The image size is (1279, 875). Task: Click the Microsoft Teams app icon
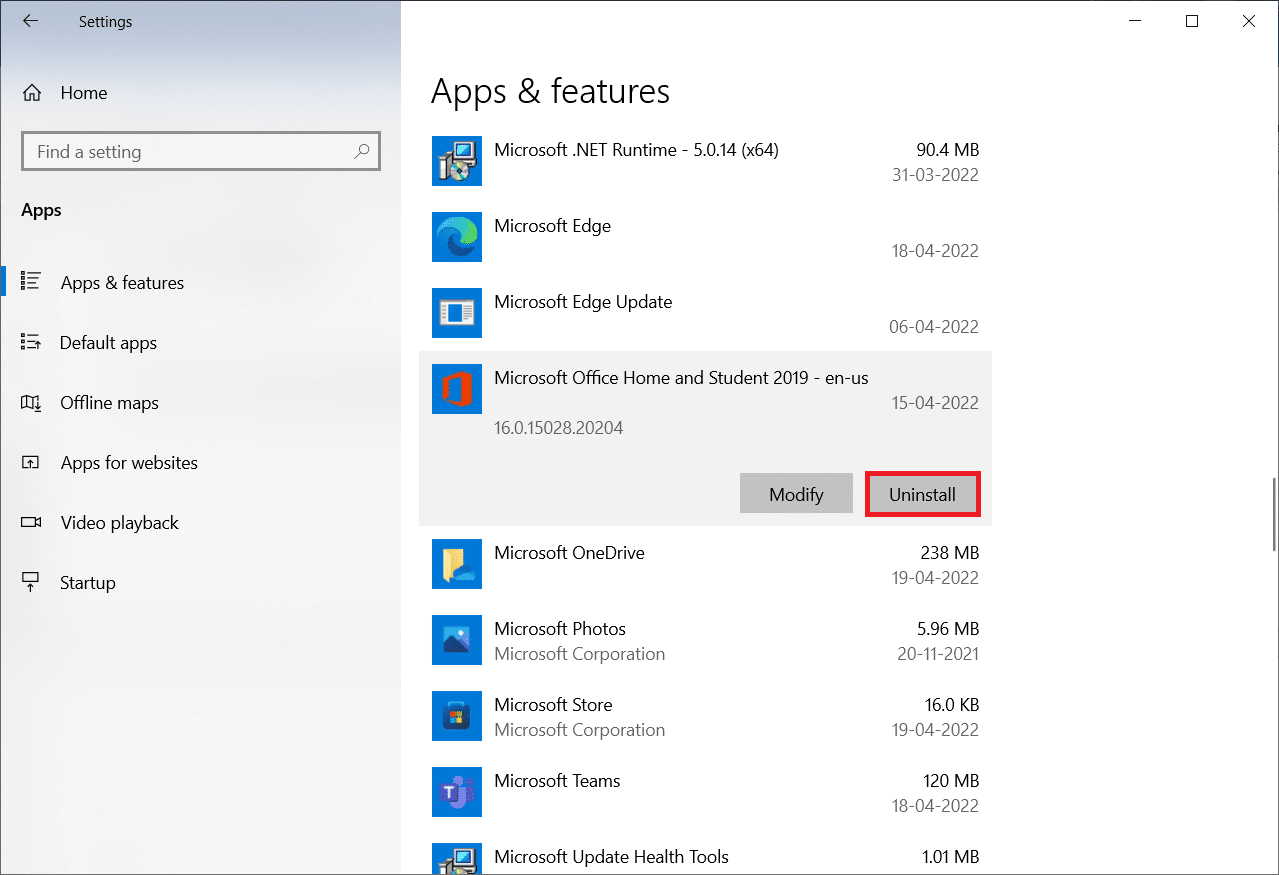click(x=457, y=793)
